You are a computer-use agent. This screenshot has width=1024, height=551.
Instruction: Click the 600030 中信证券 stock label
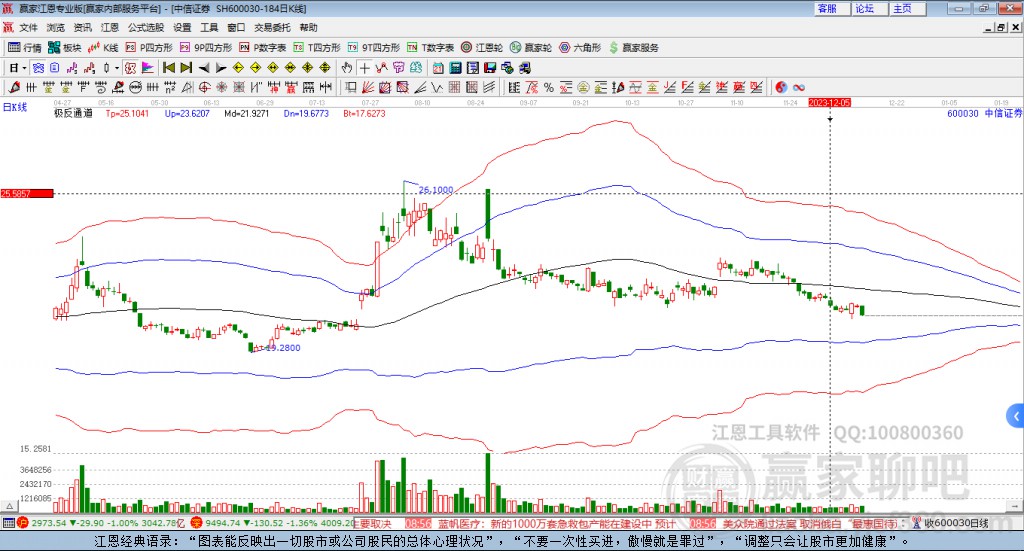click(x=984, y=113)
